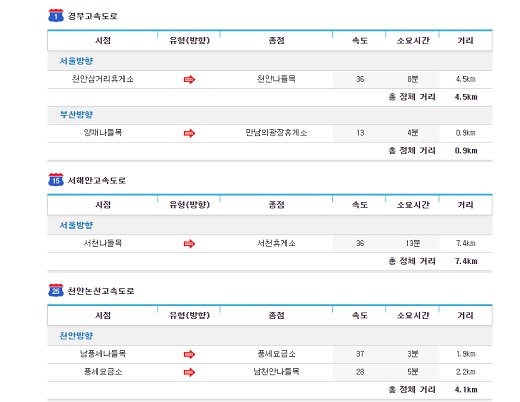Click 남천안나들목 destination cell
520x402 pixels.
coord(276,372)
